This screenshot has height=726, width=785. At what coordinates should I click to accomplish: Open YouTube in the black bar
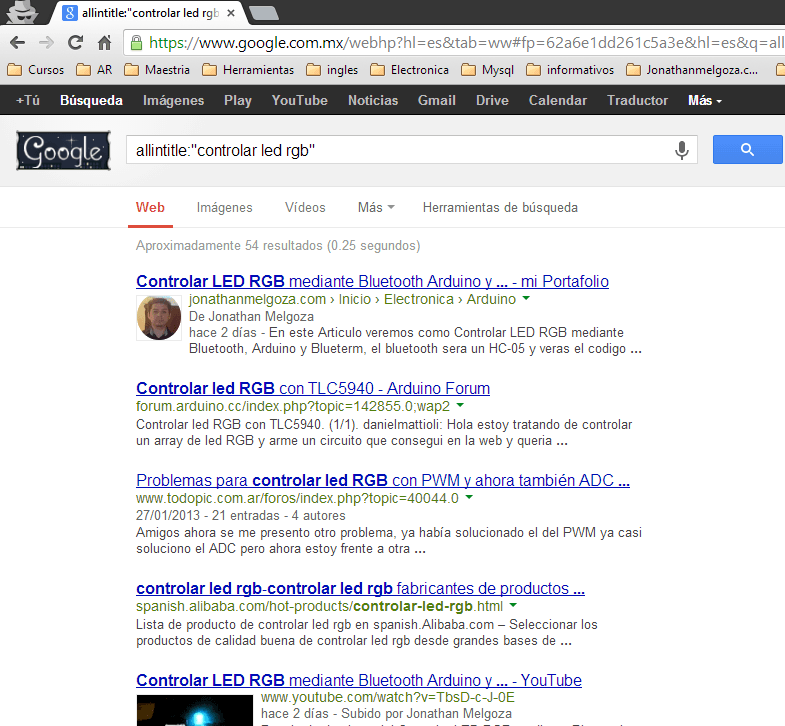pyautogui.click(x=299, y=100)
